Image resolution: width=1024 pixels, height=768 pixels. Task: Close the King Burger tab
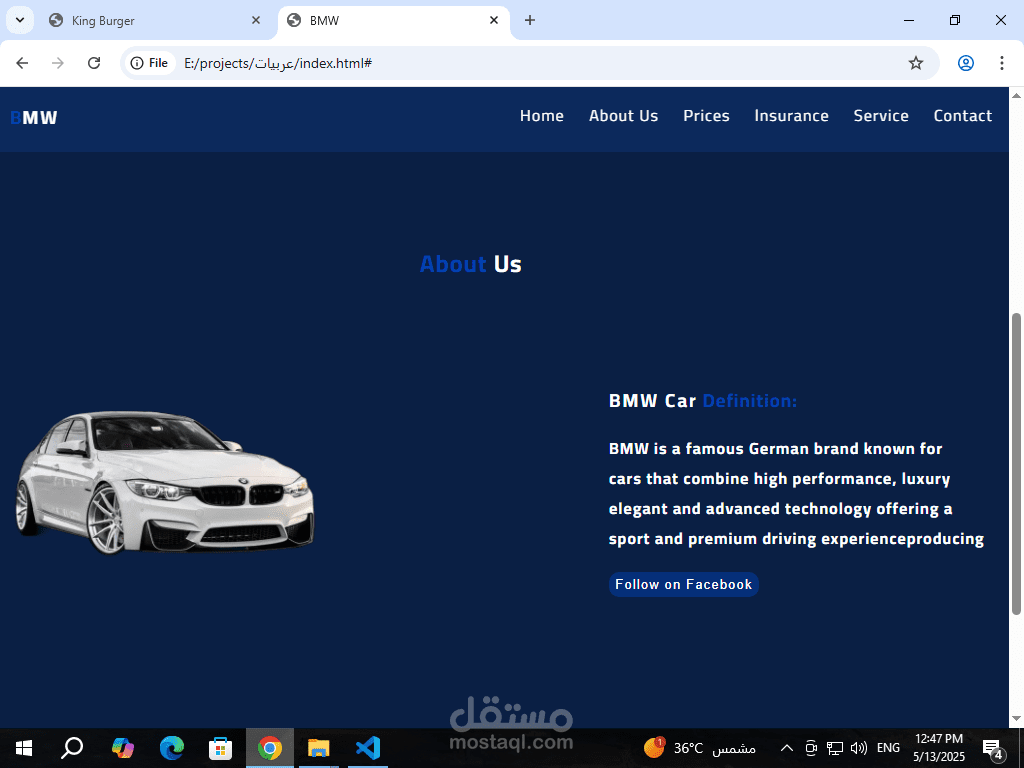[256, 20]
